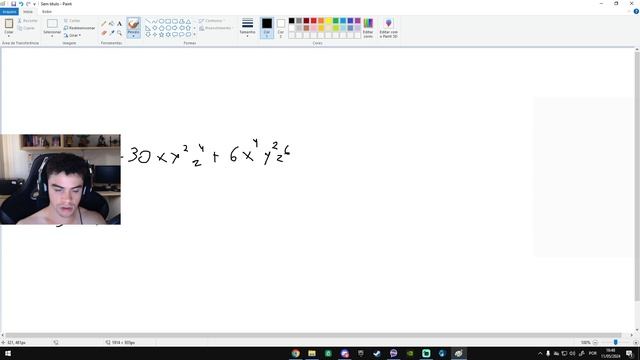
Task: Click the Pincéis brush icon
Action: (133, 24)
